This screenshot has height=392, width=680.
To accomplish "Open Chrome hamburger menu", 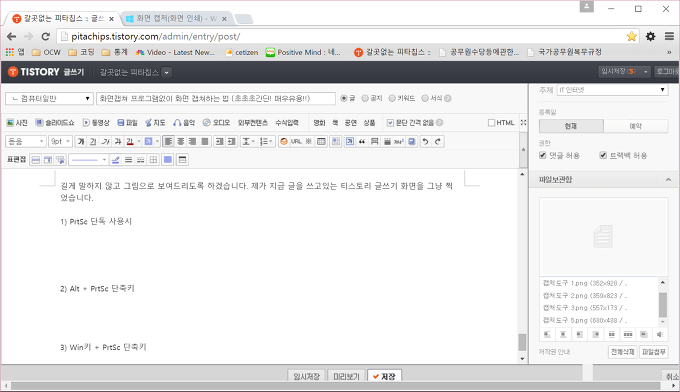I will click(669, 36).
